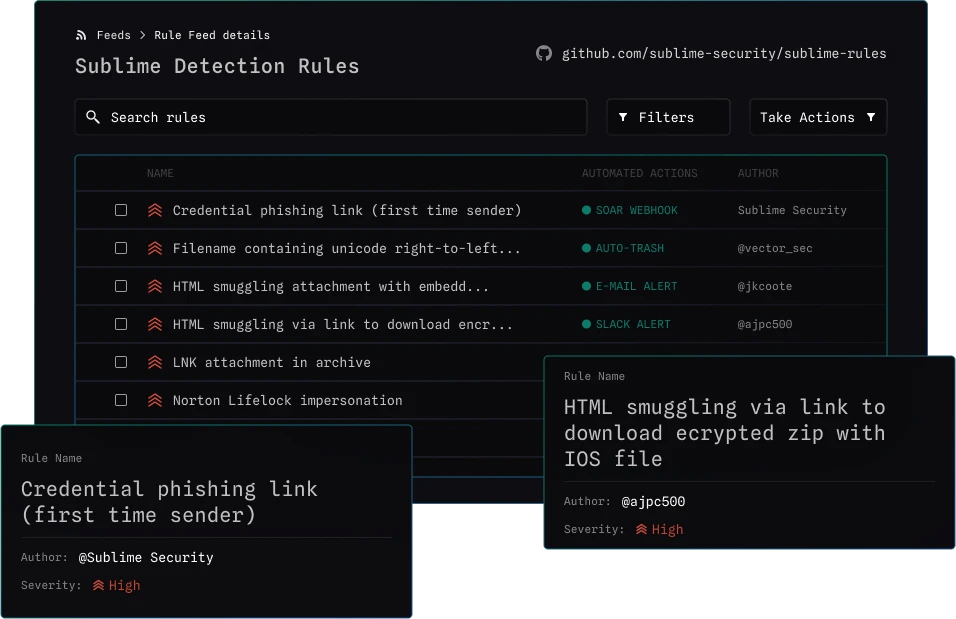Click author @ajpc500 in the table
The width and height of the screenshot is (956, 619).
click(x=765, y=324)
